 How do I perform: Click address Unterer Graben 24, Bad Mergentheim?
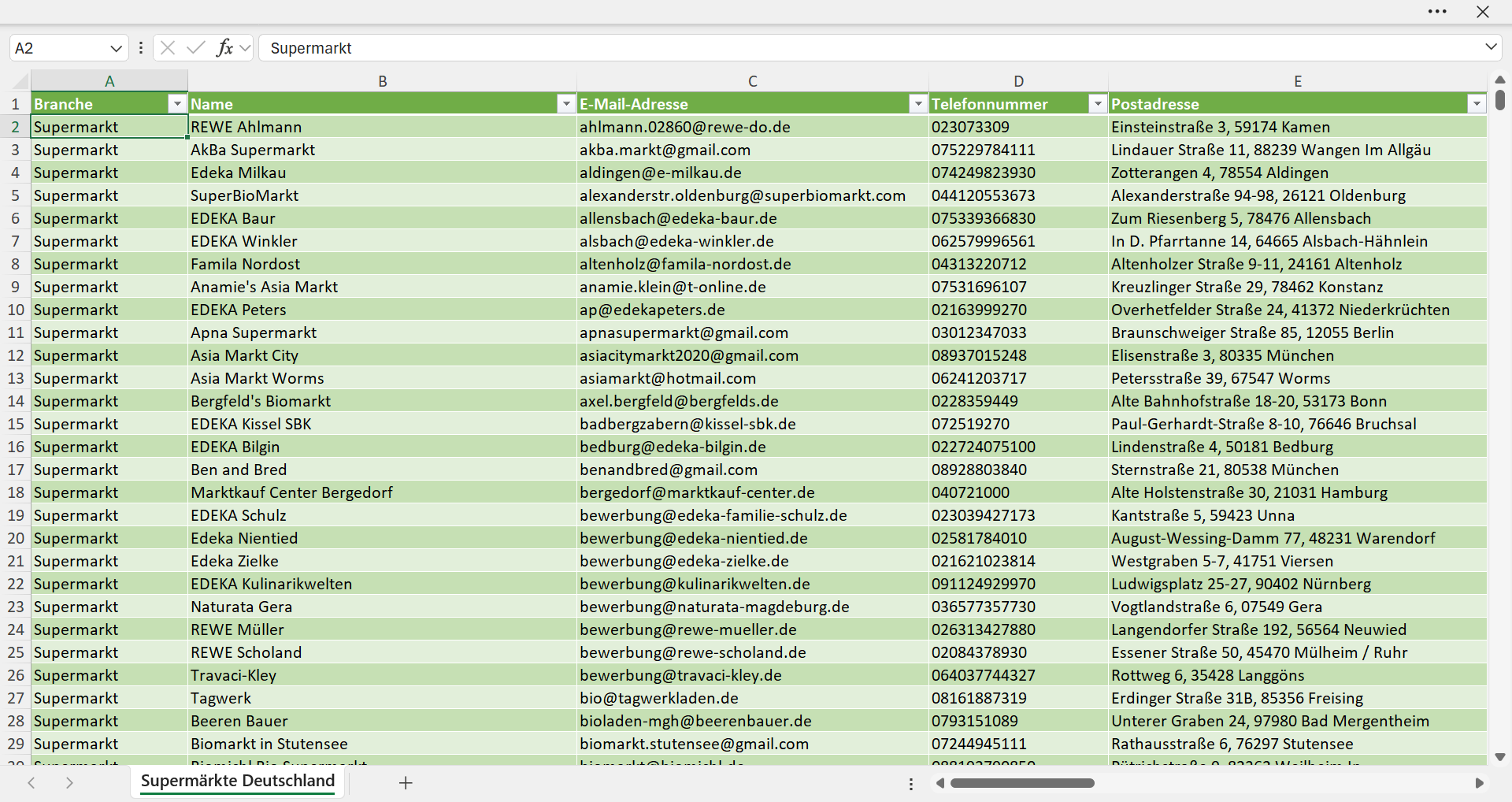(x=1298, y=721)
